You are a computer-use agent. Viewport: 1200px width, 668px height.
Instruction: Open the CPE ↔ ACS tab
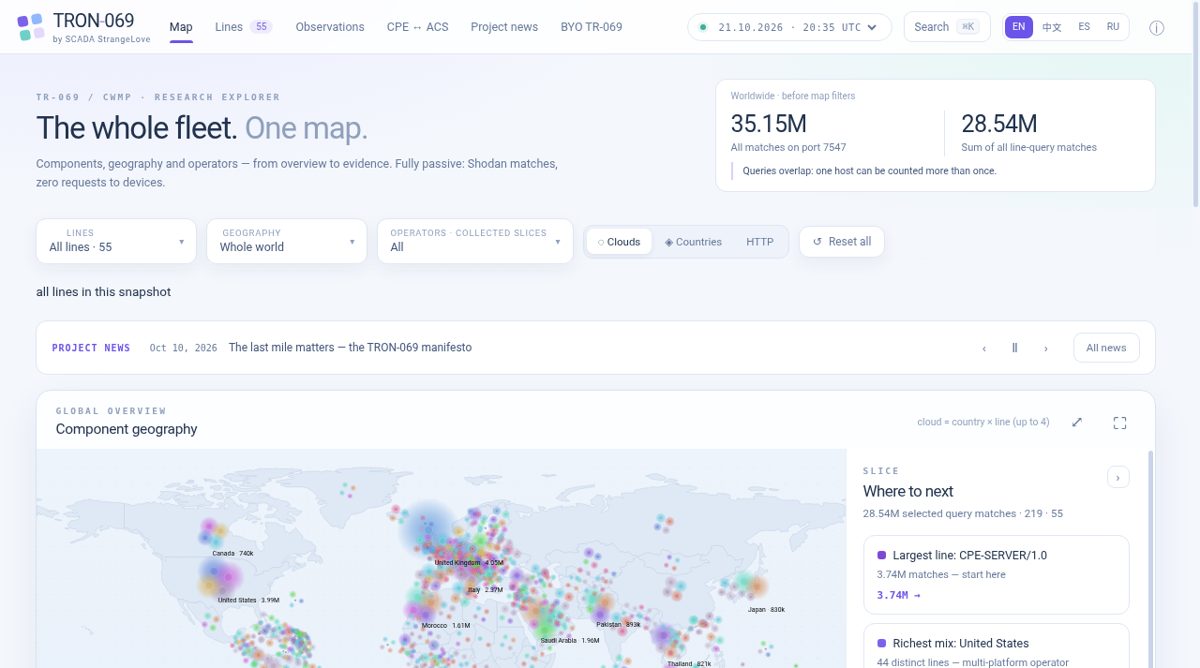point(417,27)
